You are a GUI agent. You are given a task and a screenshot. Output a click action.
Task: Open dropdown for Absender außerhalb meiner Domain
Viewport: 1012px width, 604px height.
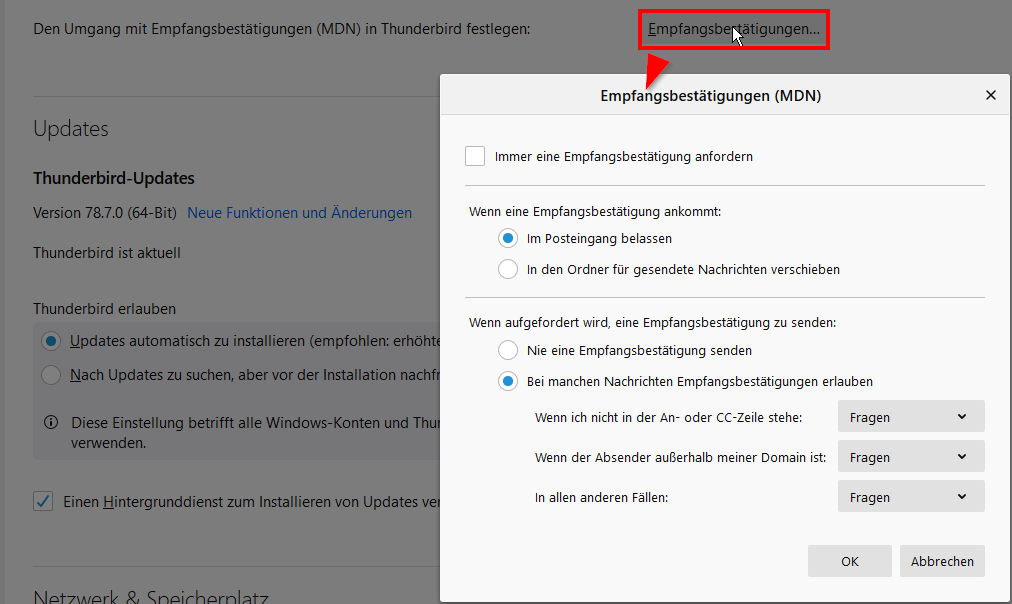tap(911, 457)
